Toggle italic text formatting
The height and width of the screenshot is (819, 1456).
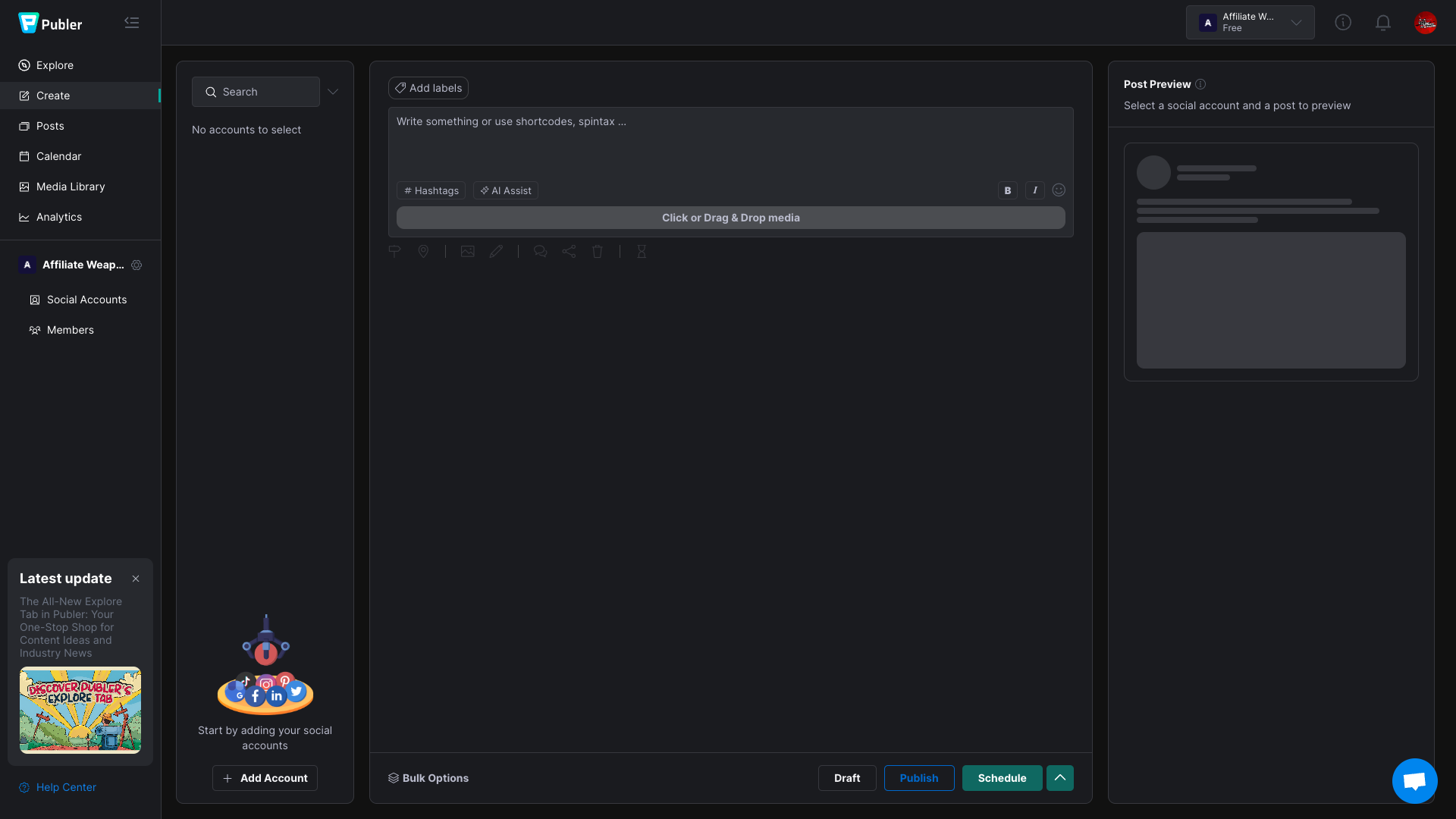(x=1034, y=190)
